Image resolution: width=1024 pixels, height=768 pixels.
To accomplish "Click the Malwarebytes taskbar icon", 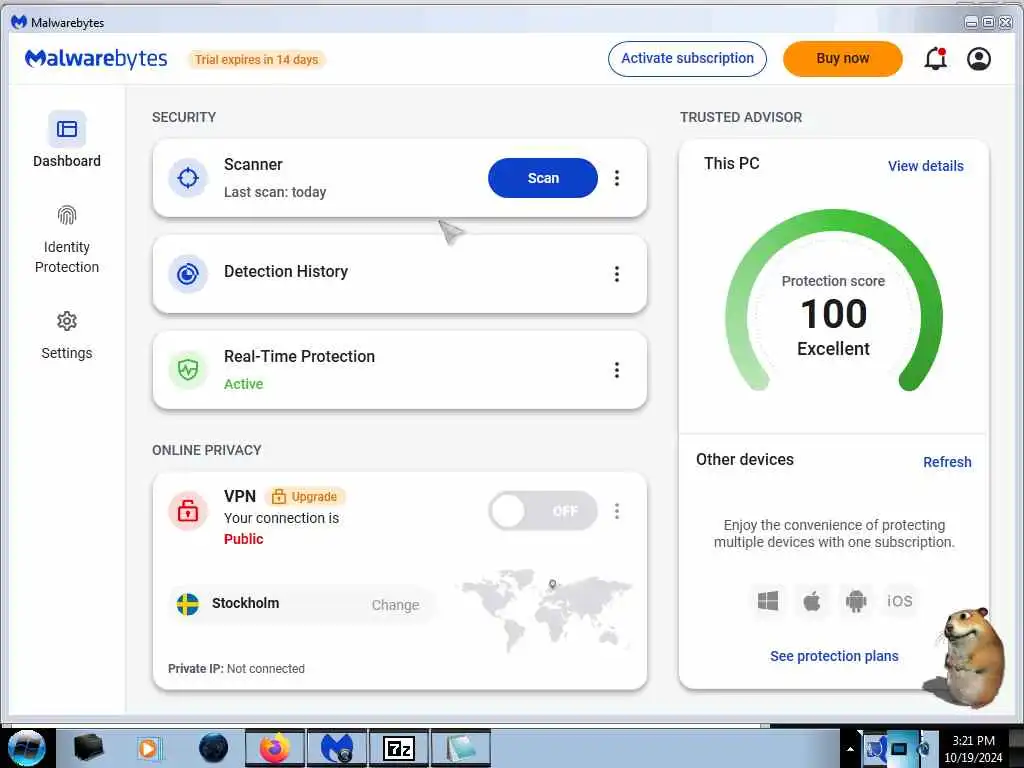I will click(x=336, y=748).
